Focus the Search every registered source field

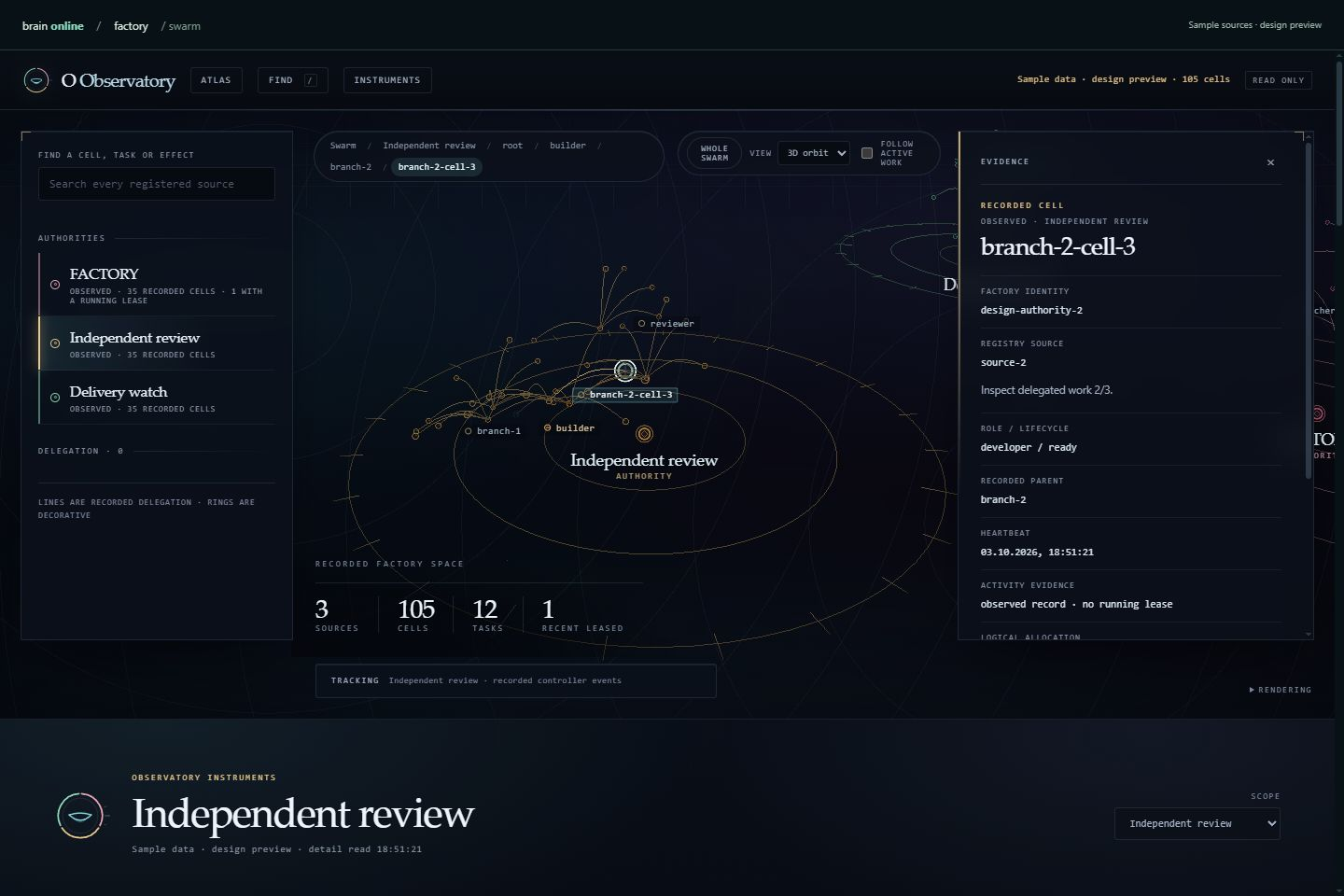coord(157,184)
